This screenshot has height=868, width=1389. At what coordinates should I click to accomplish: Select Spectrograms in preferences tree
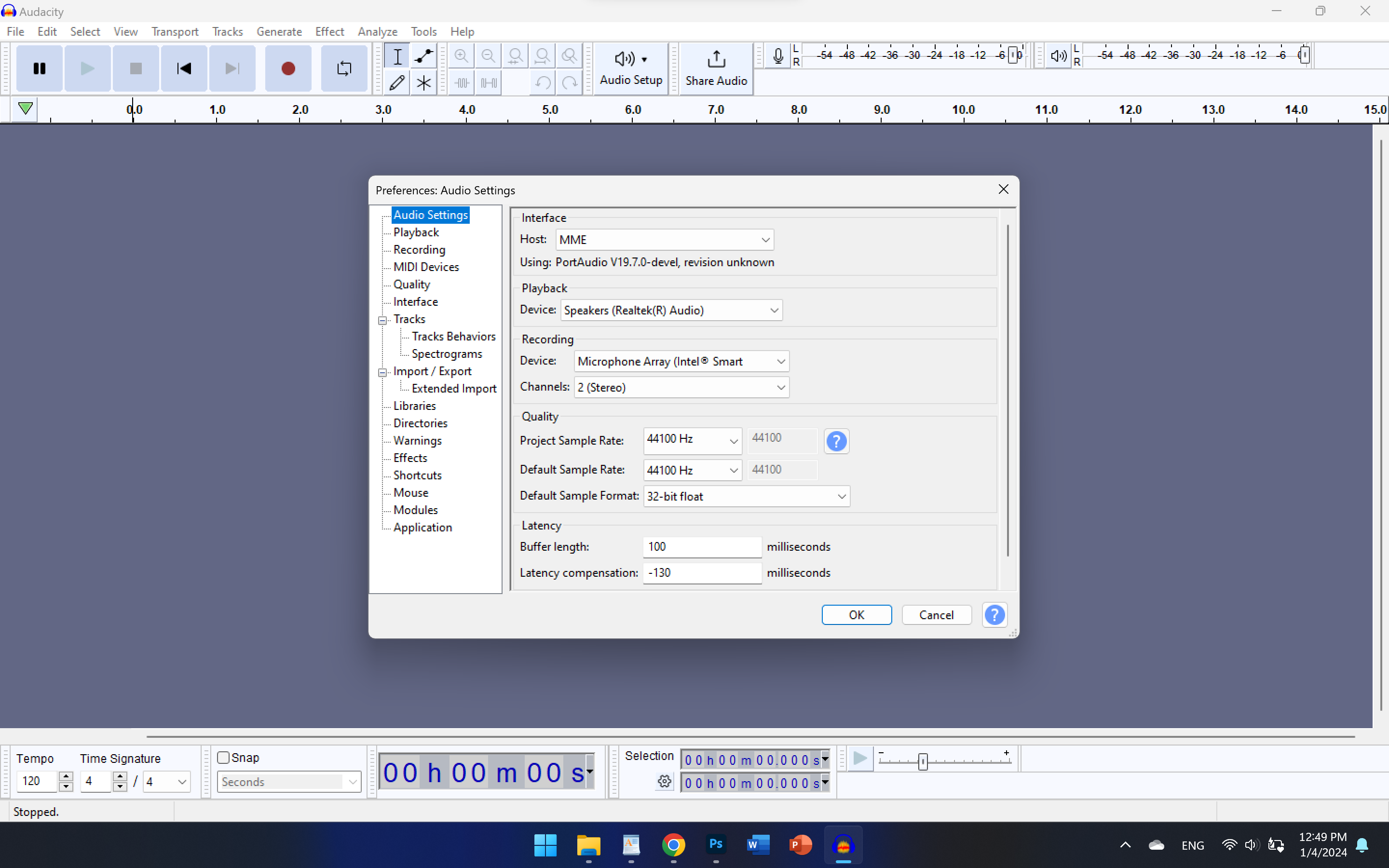pyautogui.click(x=447, y=353)
